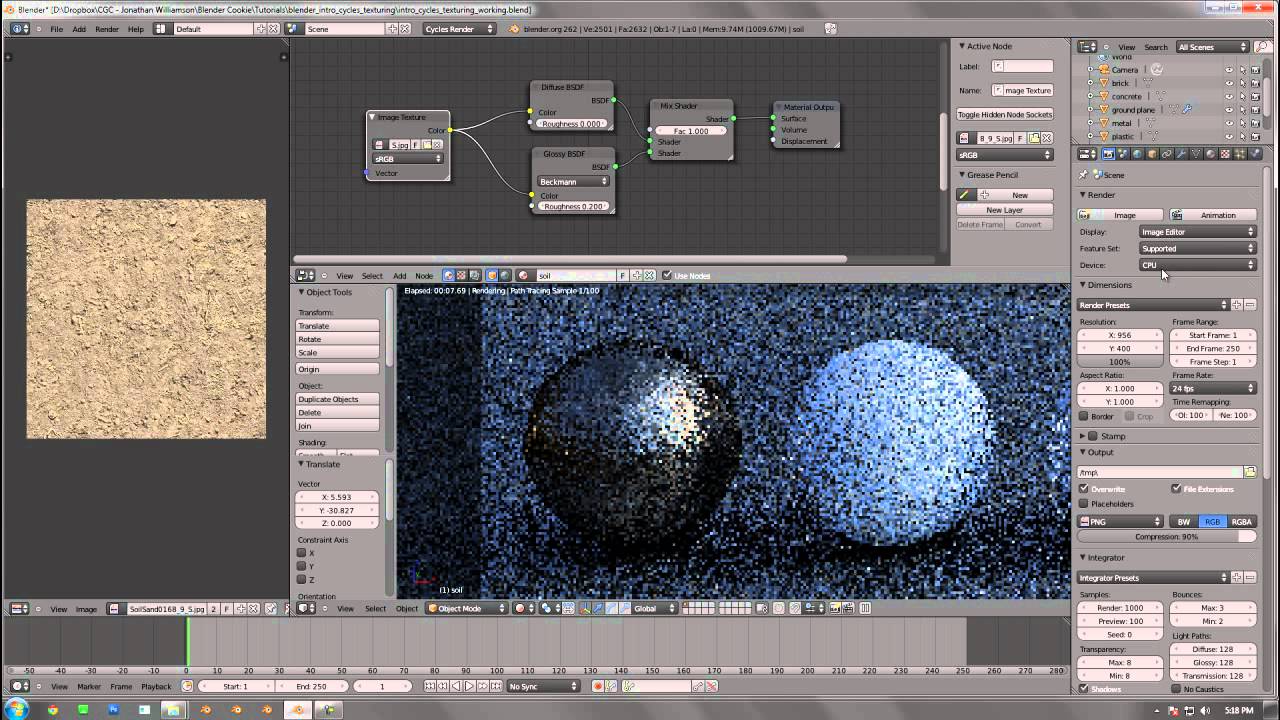The height and width of the screenshot is (720, 1280).
Task: Adjust the Compression 90% slider
Action: click(1167, 537)
